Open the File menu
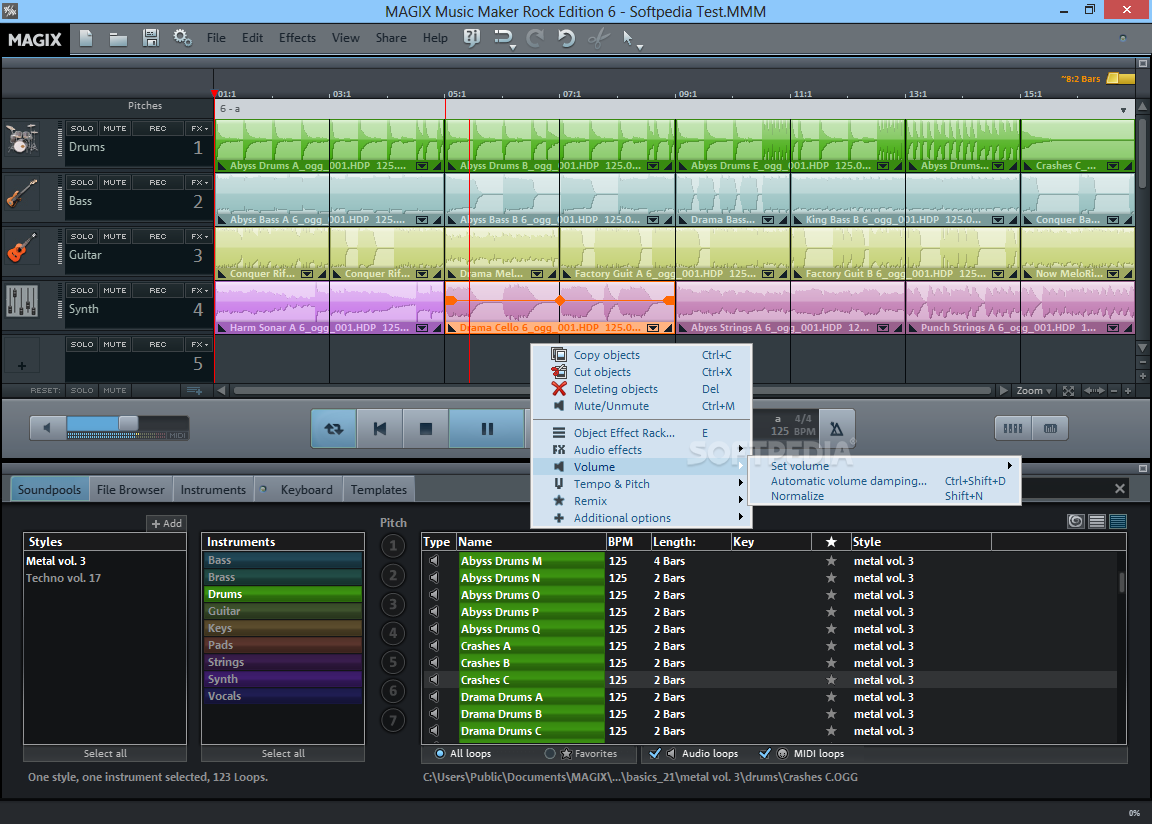Image resolution: width=1152 pixels, height=824 pixels. click(216, 38)
